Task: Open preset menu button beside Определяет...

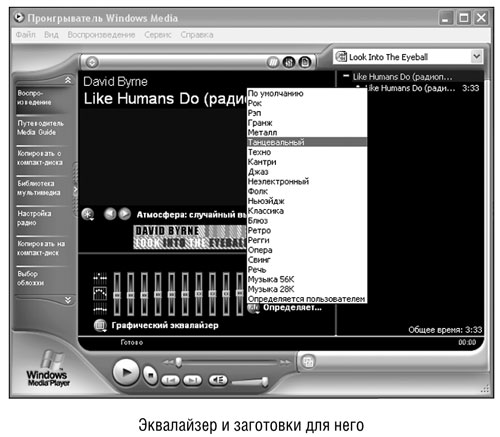Action: click(x=253, y=308)
